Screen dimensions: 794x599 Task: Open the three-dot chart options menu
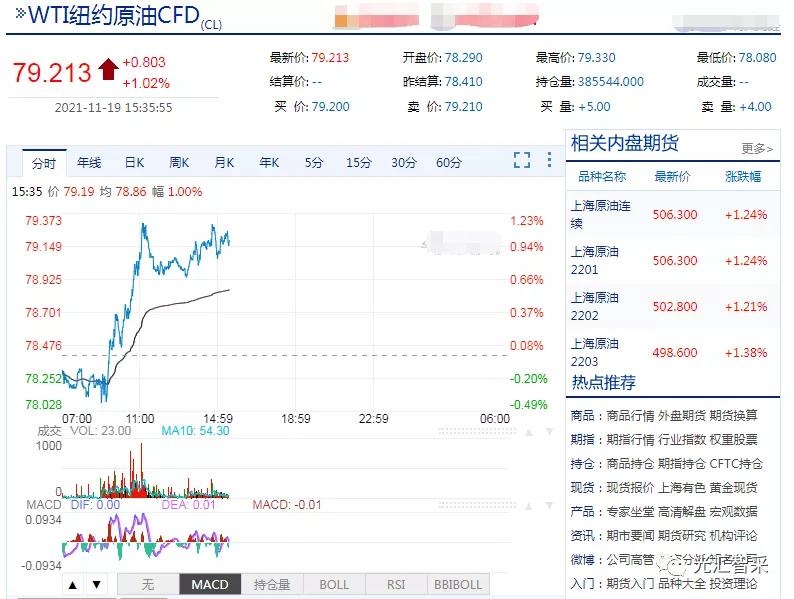[x=549, y=161]
